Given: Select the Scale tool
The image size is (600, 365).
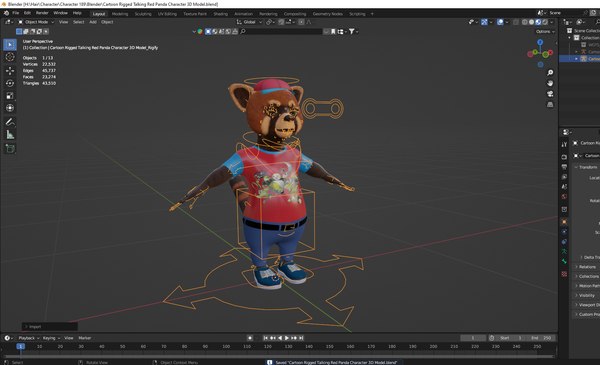Looking at the screenshot, I should tap(10, 96).
